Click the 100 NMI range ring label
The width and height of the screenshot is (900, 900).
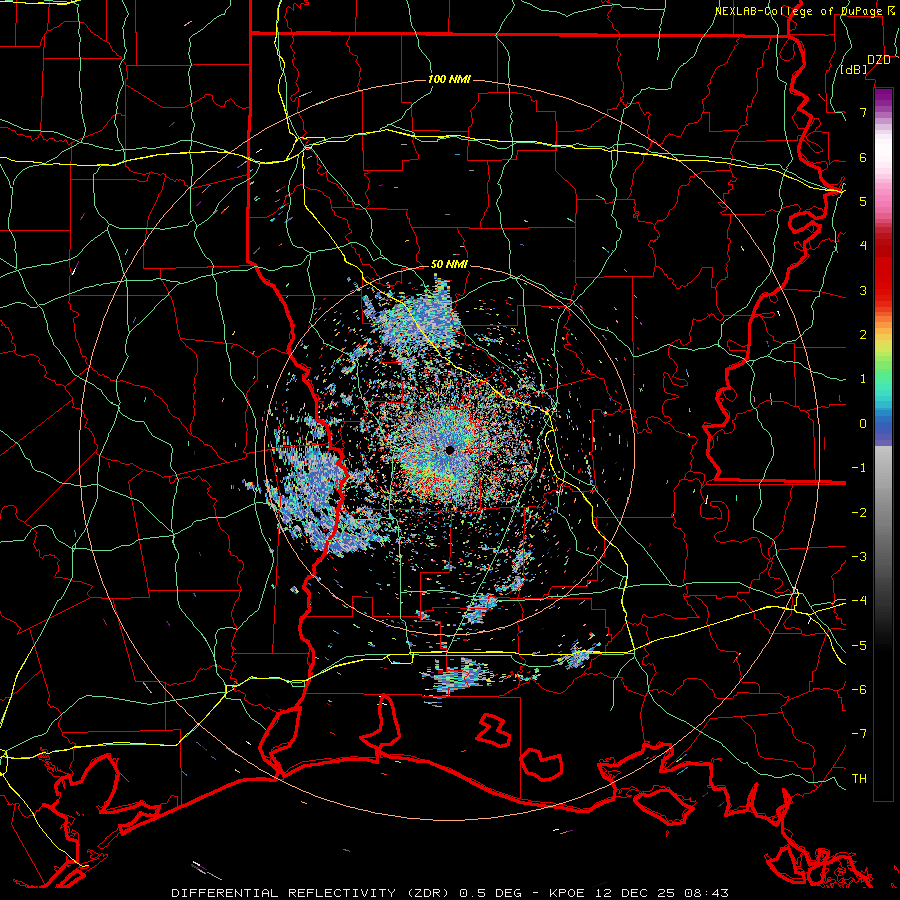(449, 79)
